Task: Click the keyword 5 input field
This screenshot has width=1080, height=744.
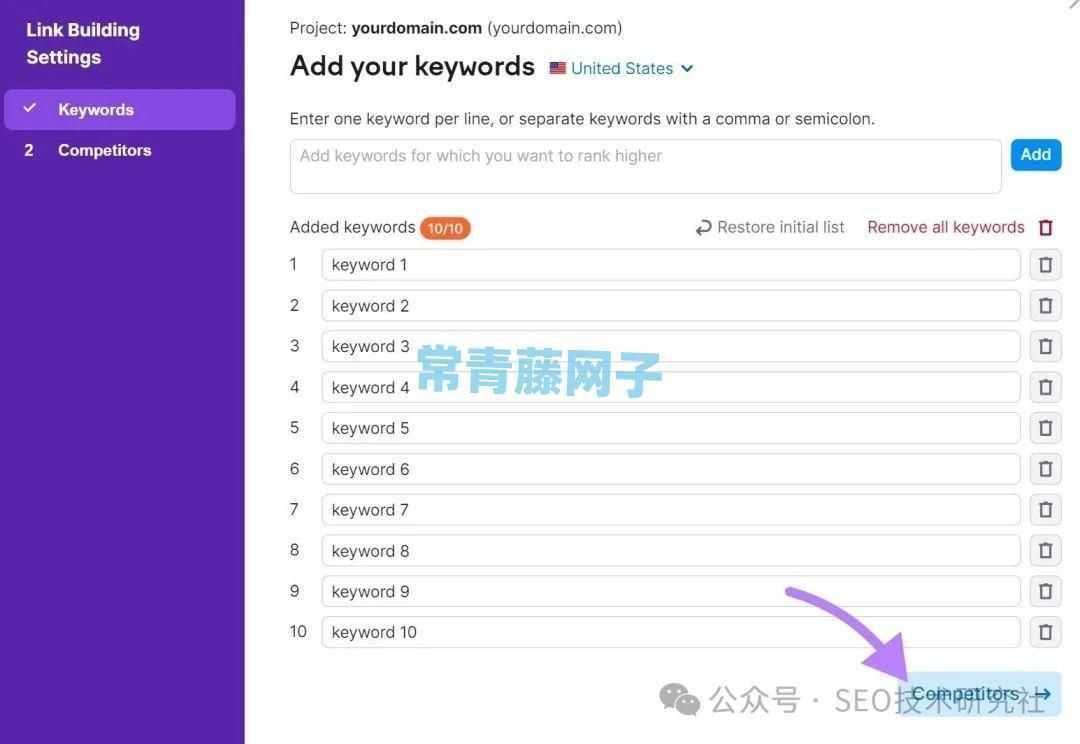Action: pos(671,428)
